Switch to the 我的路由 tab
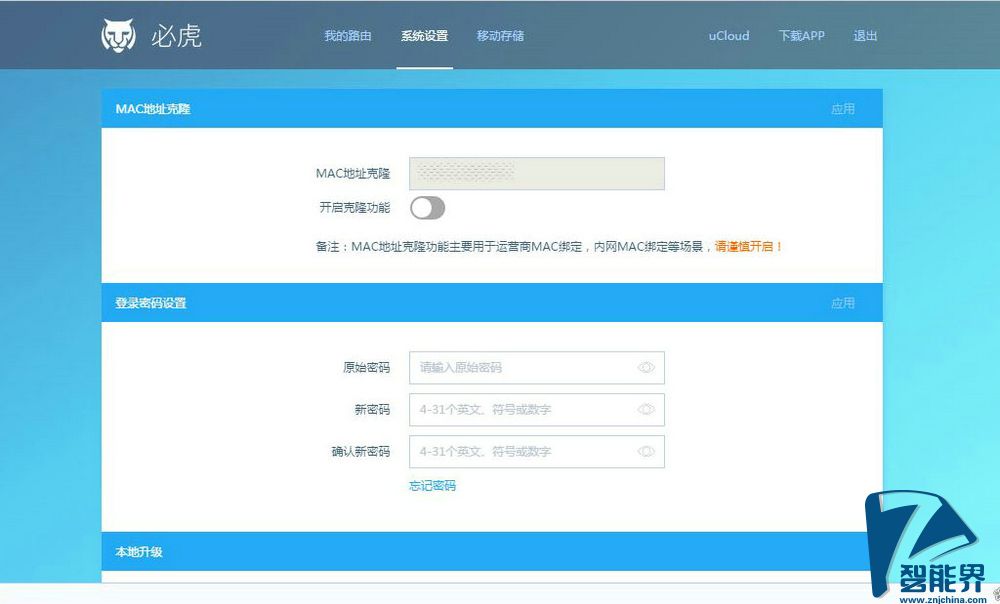The height and width of the screenshot is (604, 1000). pos(349,35)
